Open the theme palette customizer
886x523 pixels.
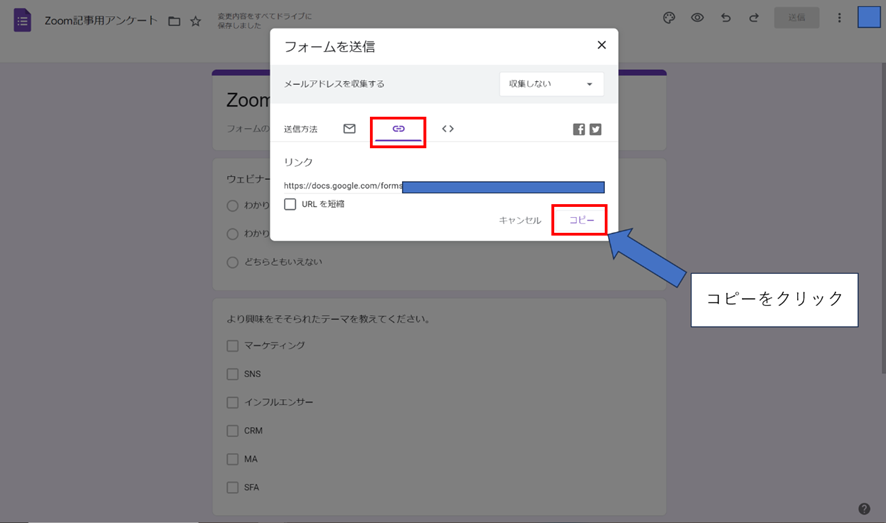click(x=669, y=18)
